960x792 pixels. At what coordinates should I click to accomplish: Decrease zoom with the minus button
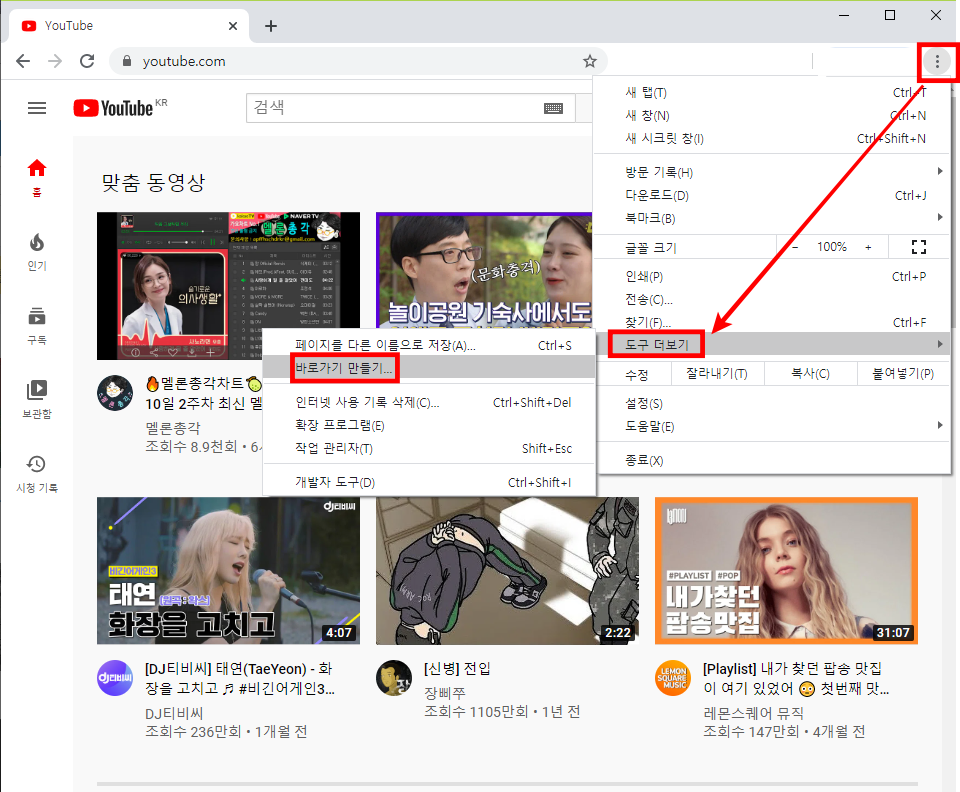(x=795, y=247)
